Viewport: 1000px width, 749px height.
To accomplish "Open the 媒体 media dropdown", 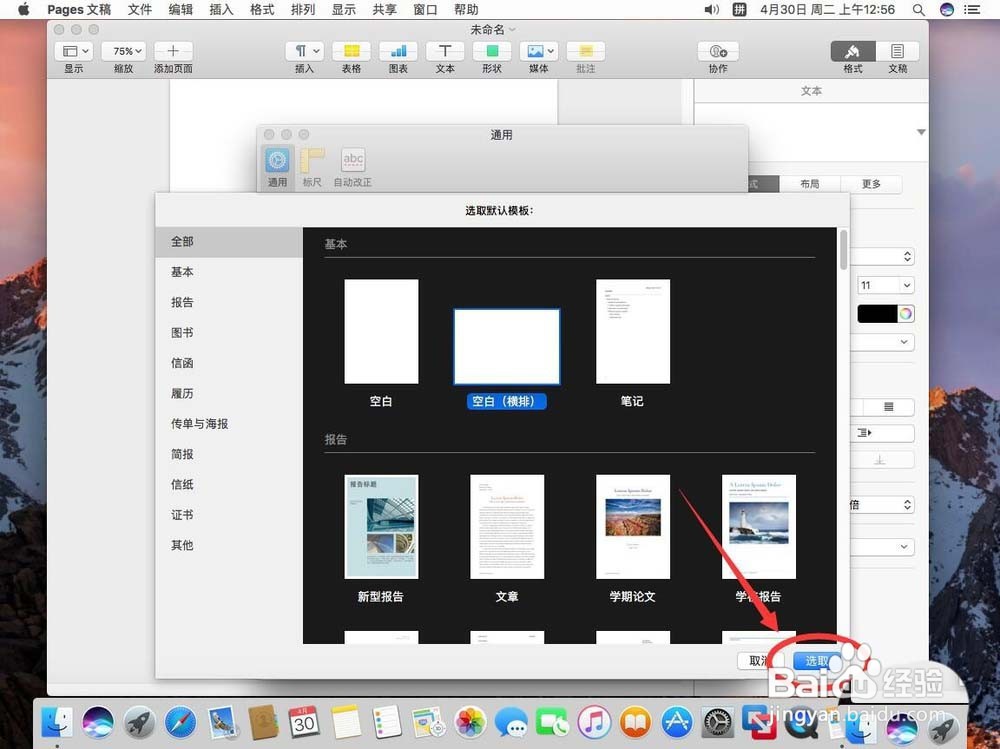I will [539, 51].
